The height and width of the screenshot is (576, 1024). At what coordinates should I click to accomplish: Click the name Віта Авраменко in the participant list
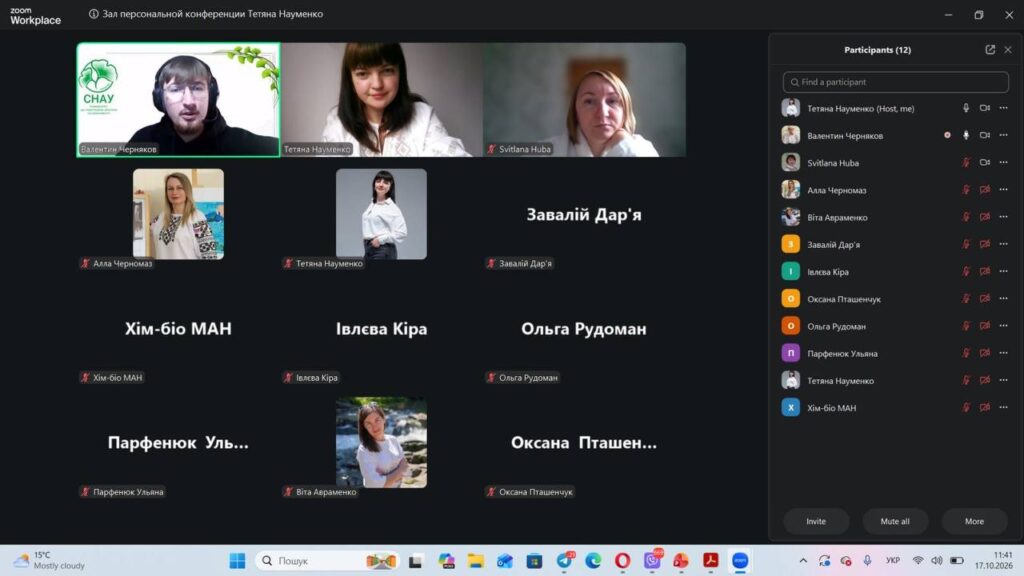[837, 217]
